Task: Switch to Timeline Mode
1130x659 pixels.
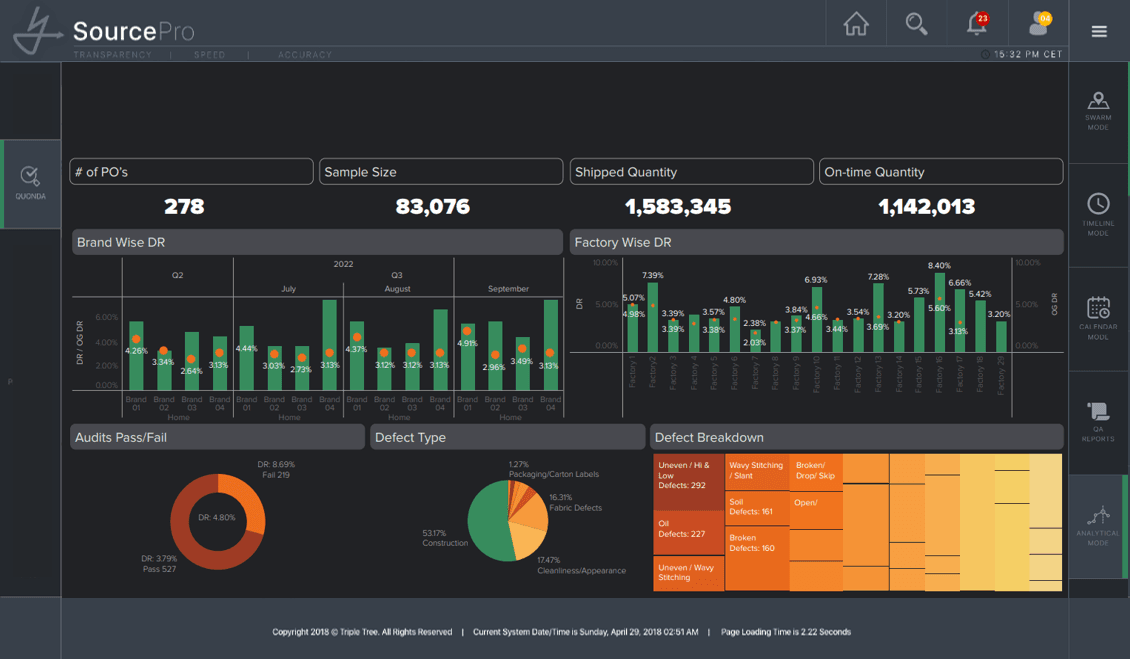Action: pos(1098,215)
